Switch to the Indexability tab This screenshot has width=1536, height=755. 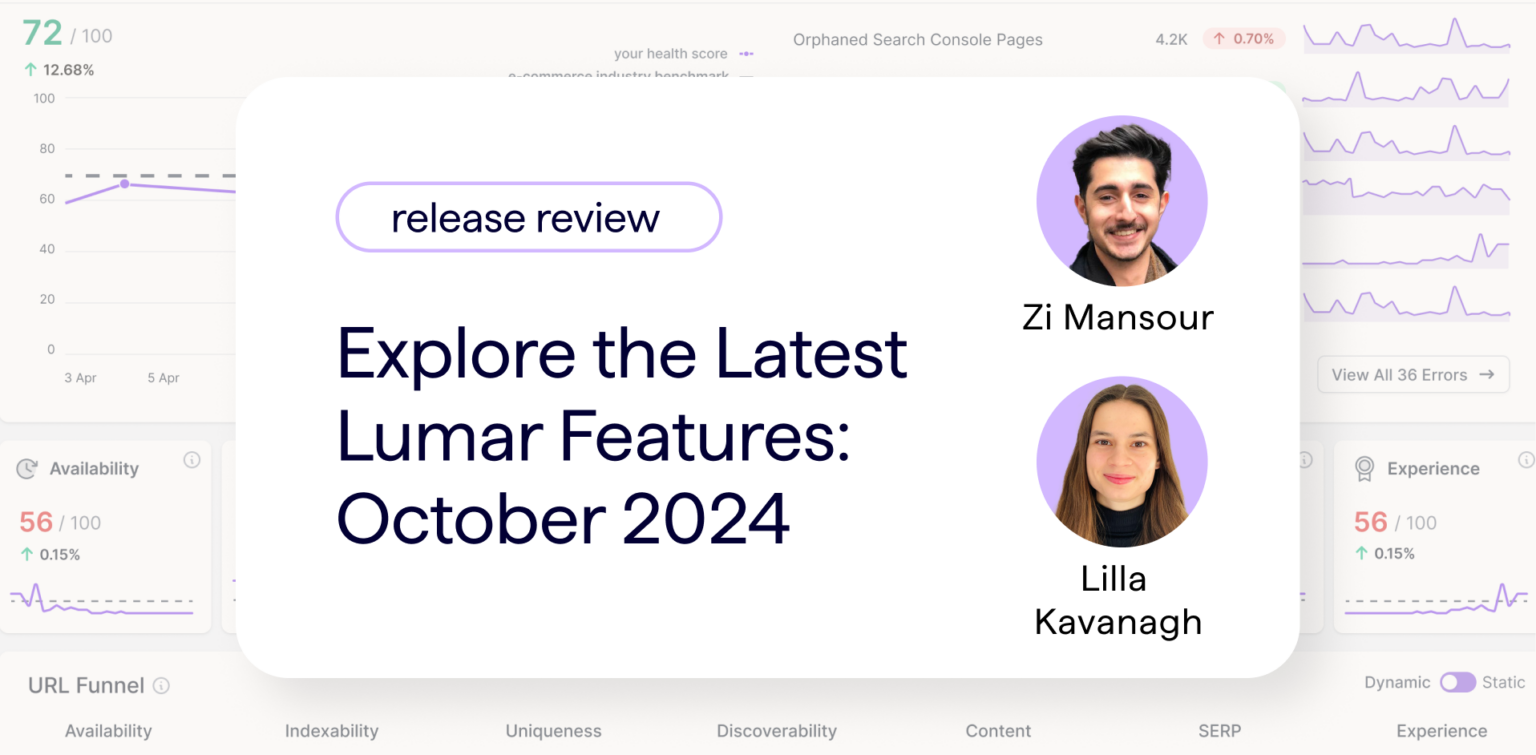(x=331, y=731)
